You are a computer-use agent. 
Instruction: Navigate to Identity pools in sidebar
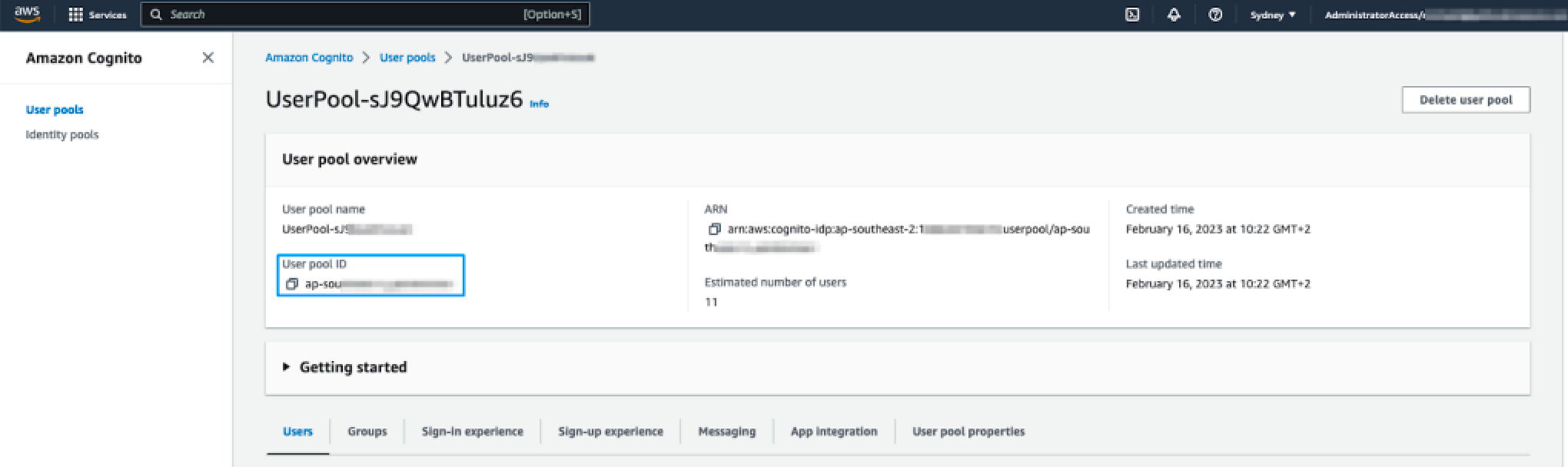pyautogui.click(x=62, y=134)
